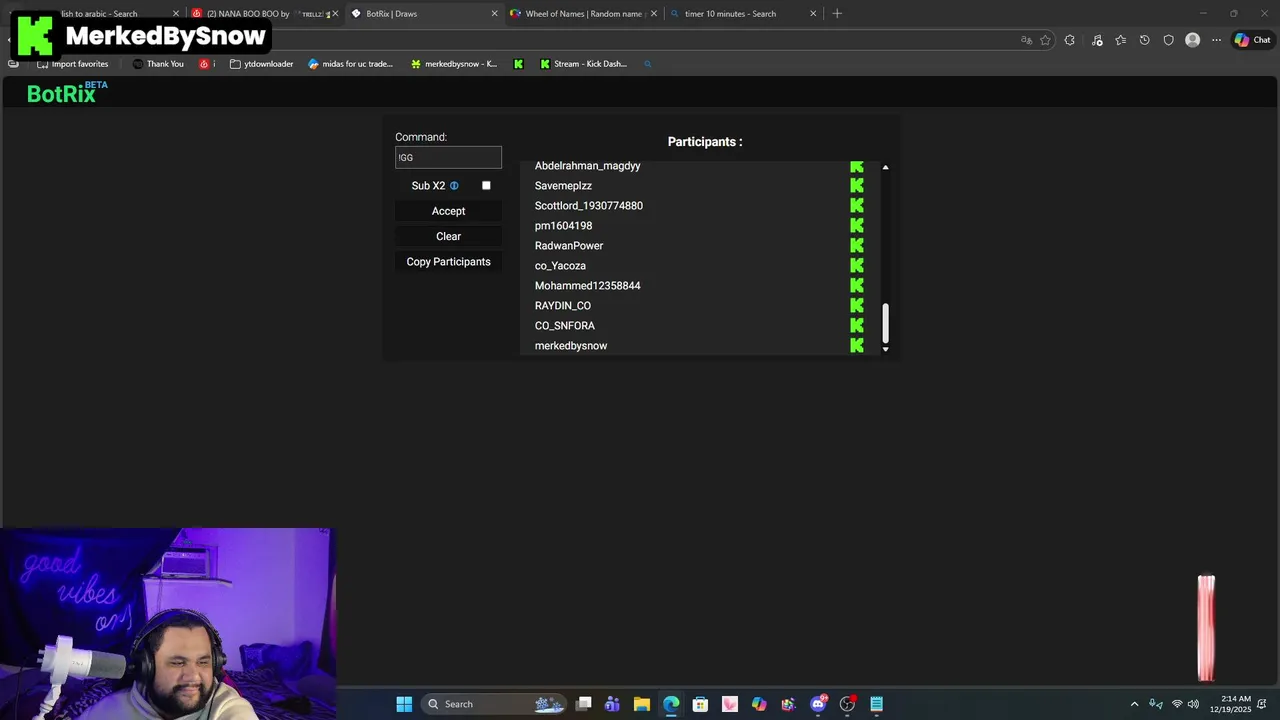
Task: Open the browser profile avatar
Action: coord(1192,40)
